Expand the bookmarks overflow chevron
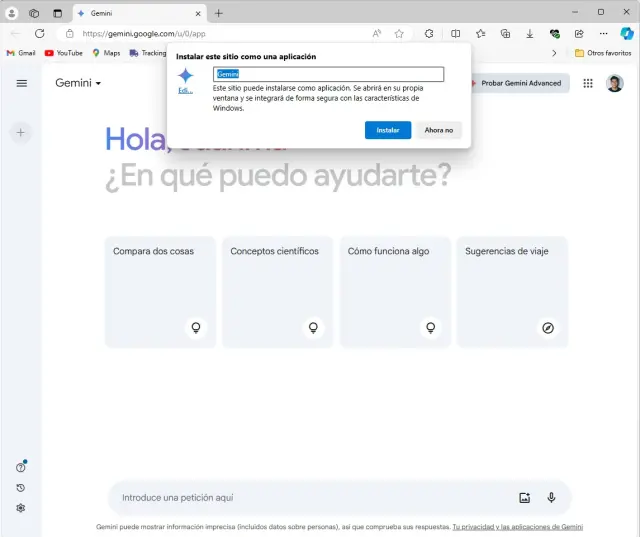Image resolution: width=640 pixels, height=537 pixels. 555,52
